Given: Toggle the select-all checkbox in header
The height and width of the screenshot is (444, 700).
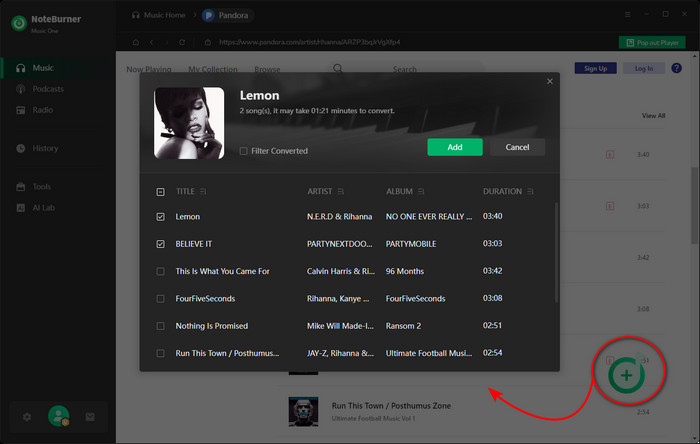Looking at the screenshot, I should coord(160,192).
